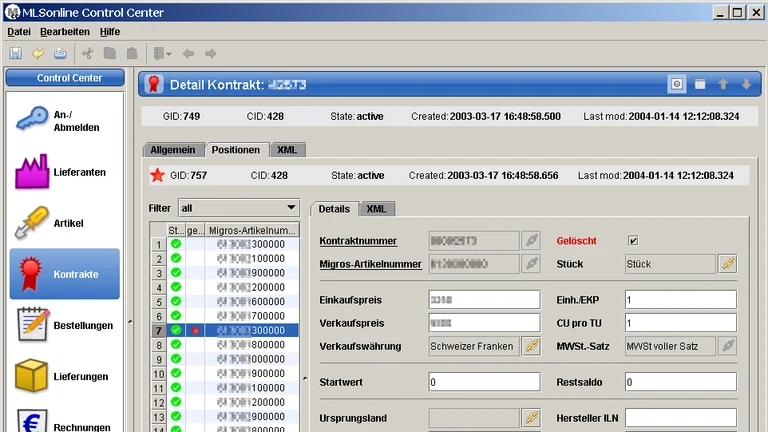Click link icon beside Stück field
The height and width of the screenshot is (432, 768).
pyautogui.click(x=728, y=264)
